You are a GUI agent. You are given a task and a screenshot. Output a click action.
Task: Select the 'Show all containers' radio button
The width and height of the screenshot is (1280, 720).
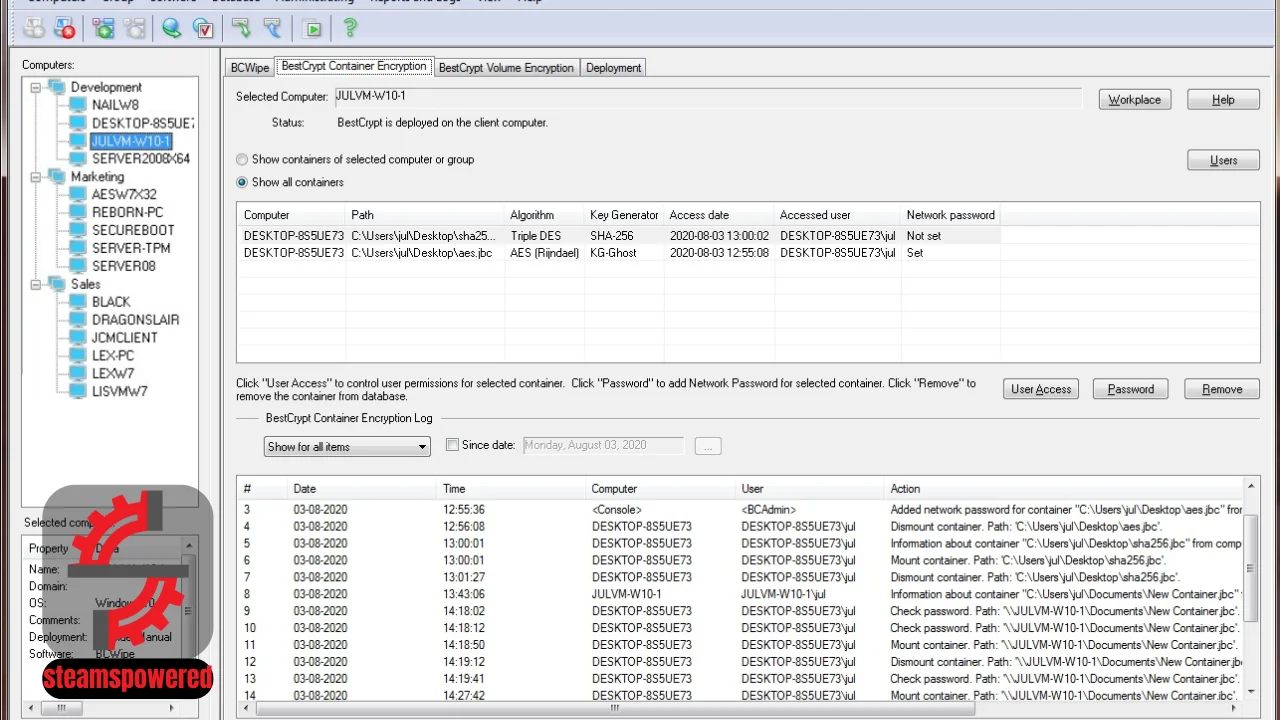[x=242, y=182]
